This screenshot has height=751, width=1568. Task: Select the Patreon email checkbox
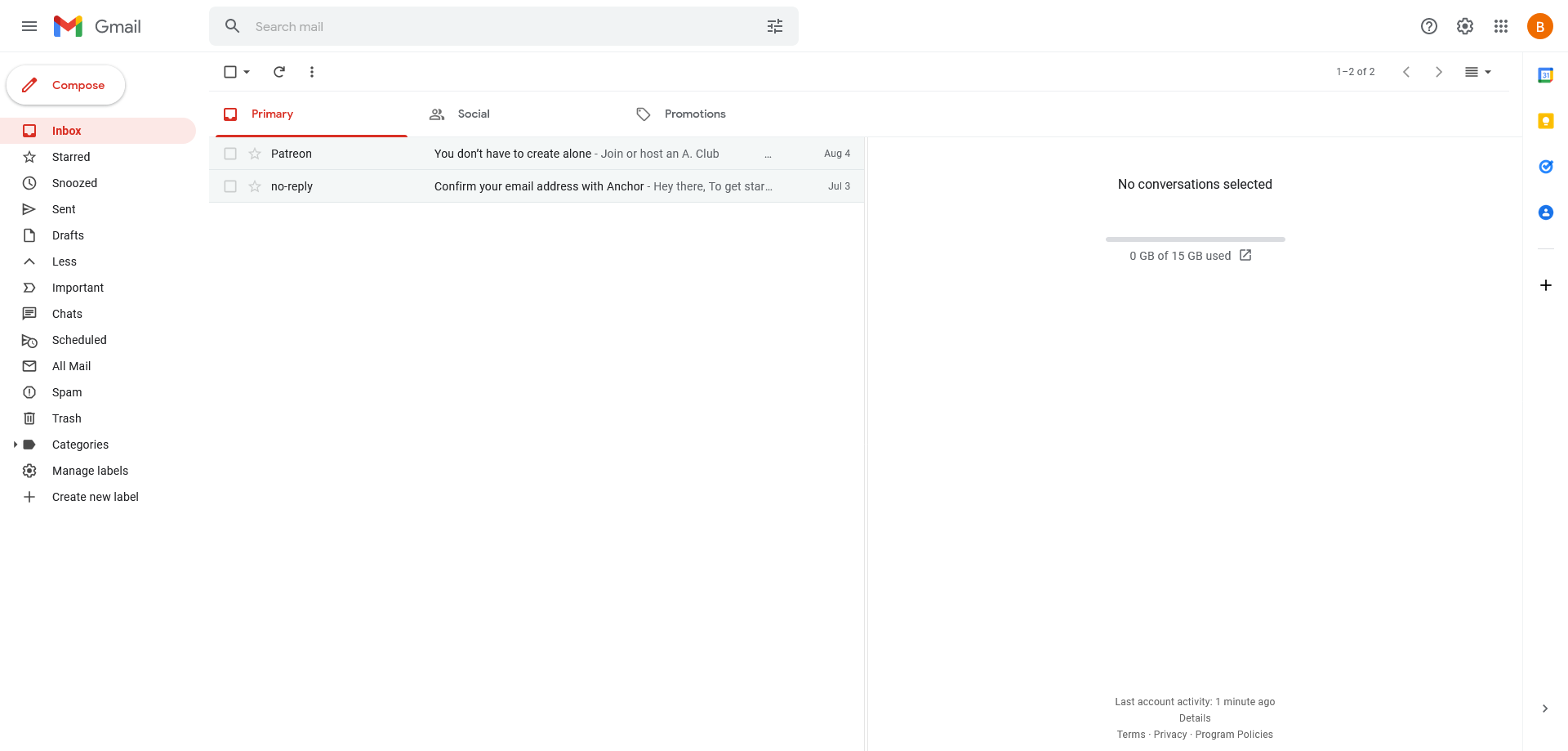(230, 153)
